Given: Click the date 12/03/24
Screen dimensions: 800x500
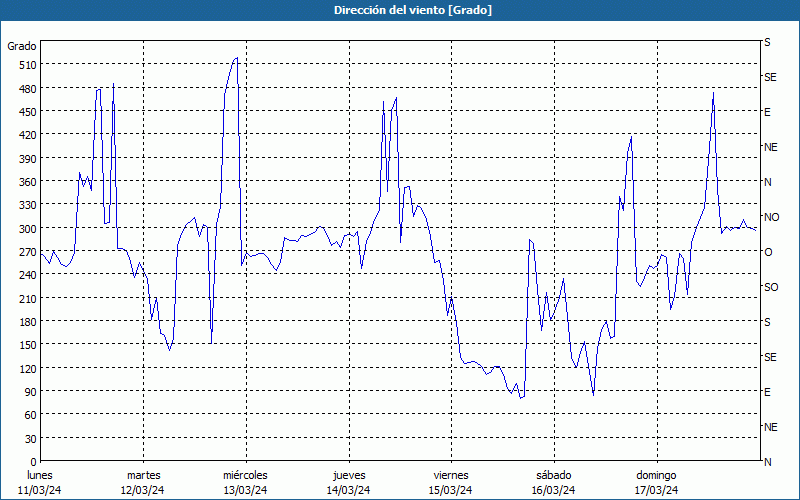Looking at the screenshot, I should tap(142, 490).
